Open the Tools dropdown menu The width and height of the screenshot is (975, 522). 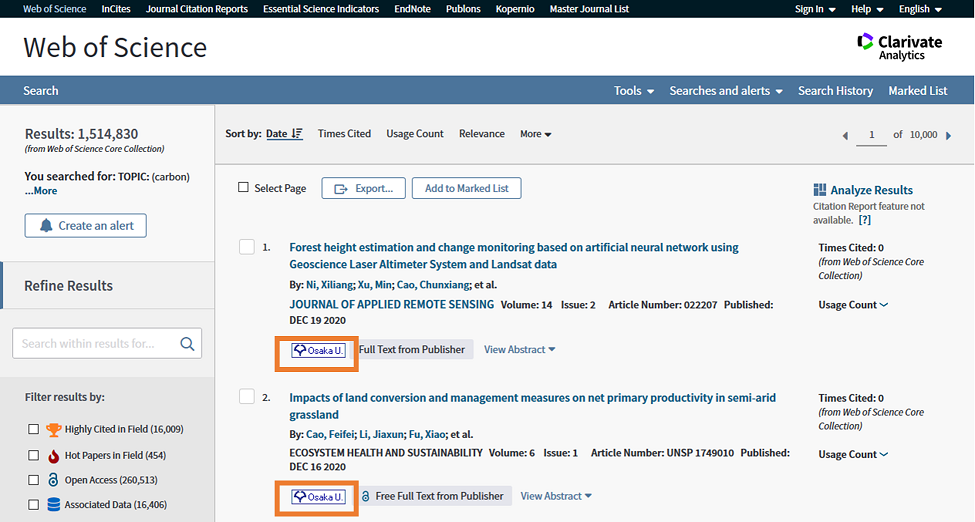(x=634, y=91)
